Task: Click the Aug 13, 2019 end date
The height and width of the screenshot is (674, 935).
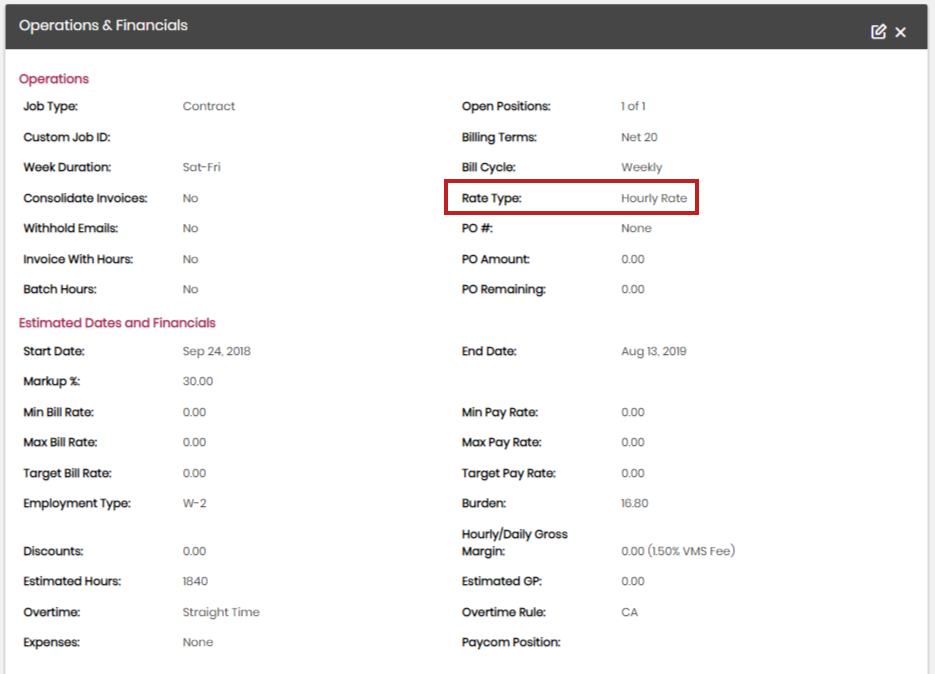Action: [x=653, y=351]
